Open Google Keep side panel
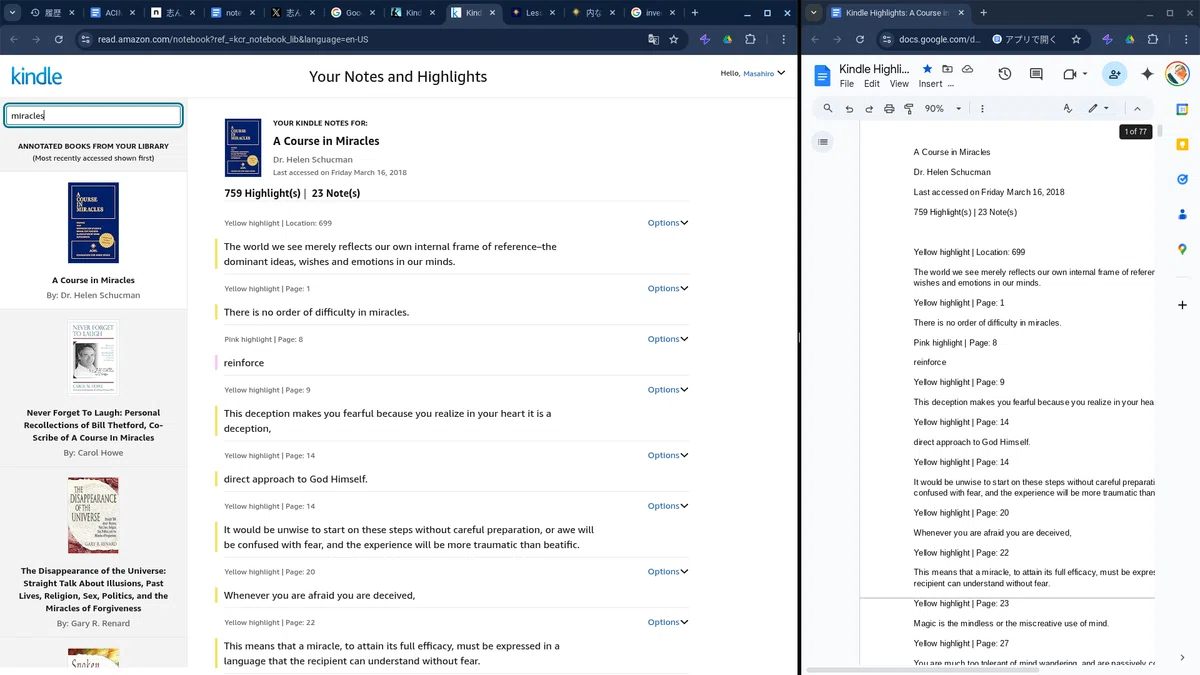 click(1182, 145)
